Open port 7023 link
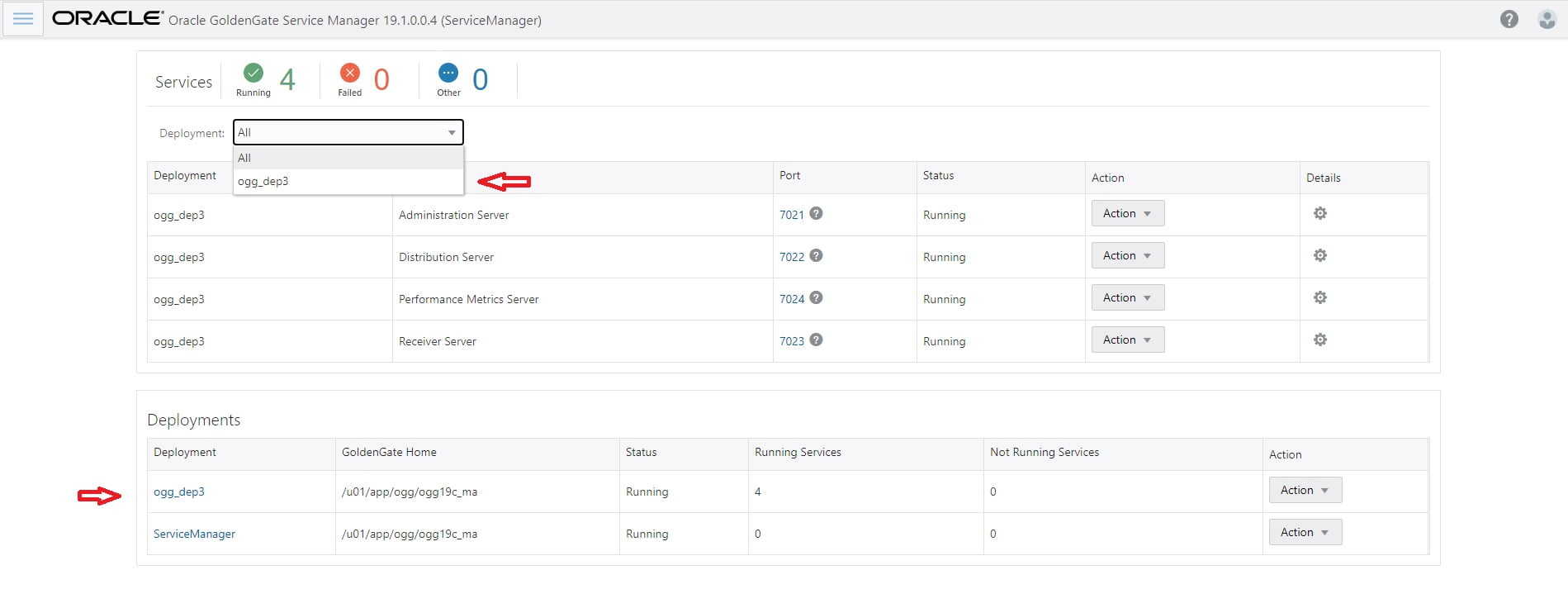Screen dimensions: 1568x589 [791, 341]
